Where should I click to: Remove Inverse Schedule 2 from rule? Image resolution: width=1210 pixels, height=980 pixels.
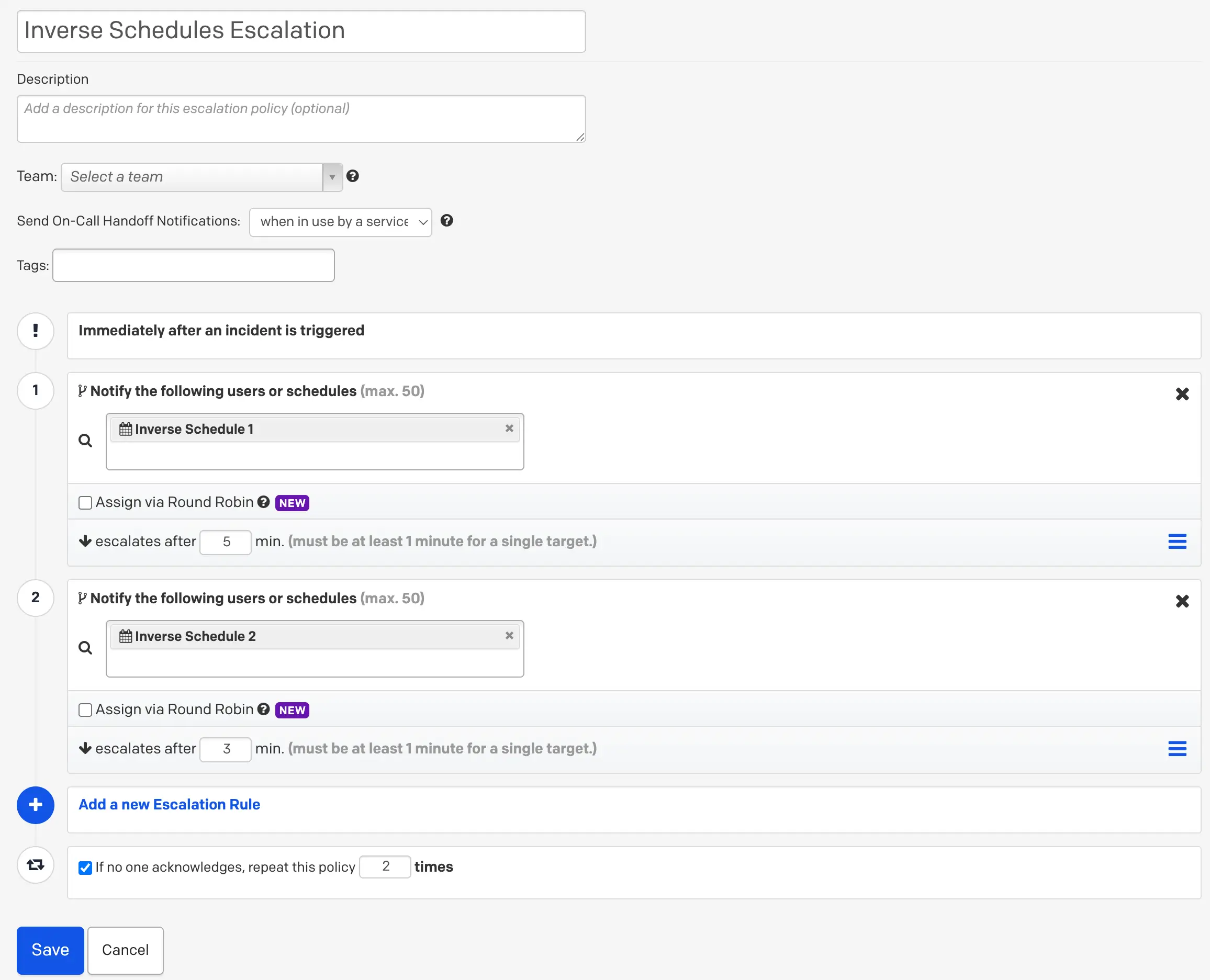(x=509, y=636)
